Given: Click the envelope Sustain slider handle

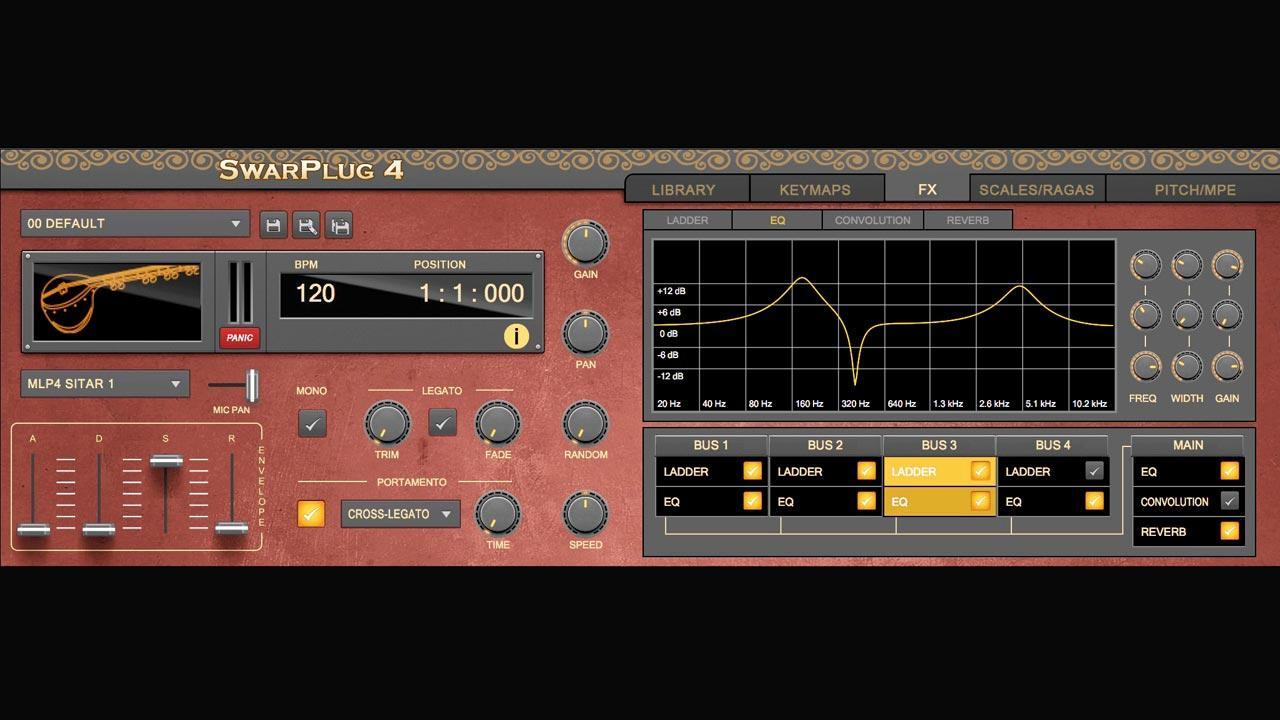Looking at the screenshot, I should tap(165, 461).
